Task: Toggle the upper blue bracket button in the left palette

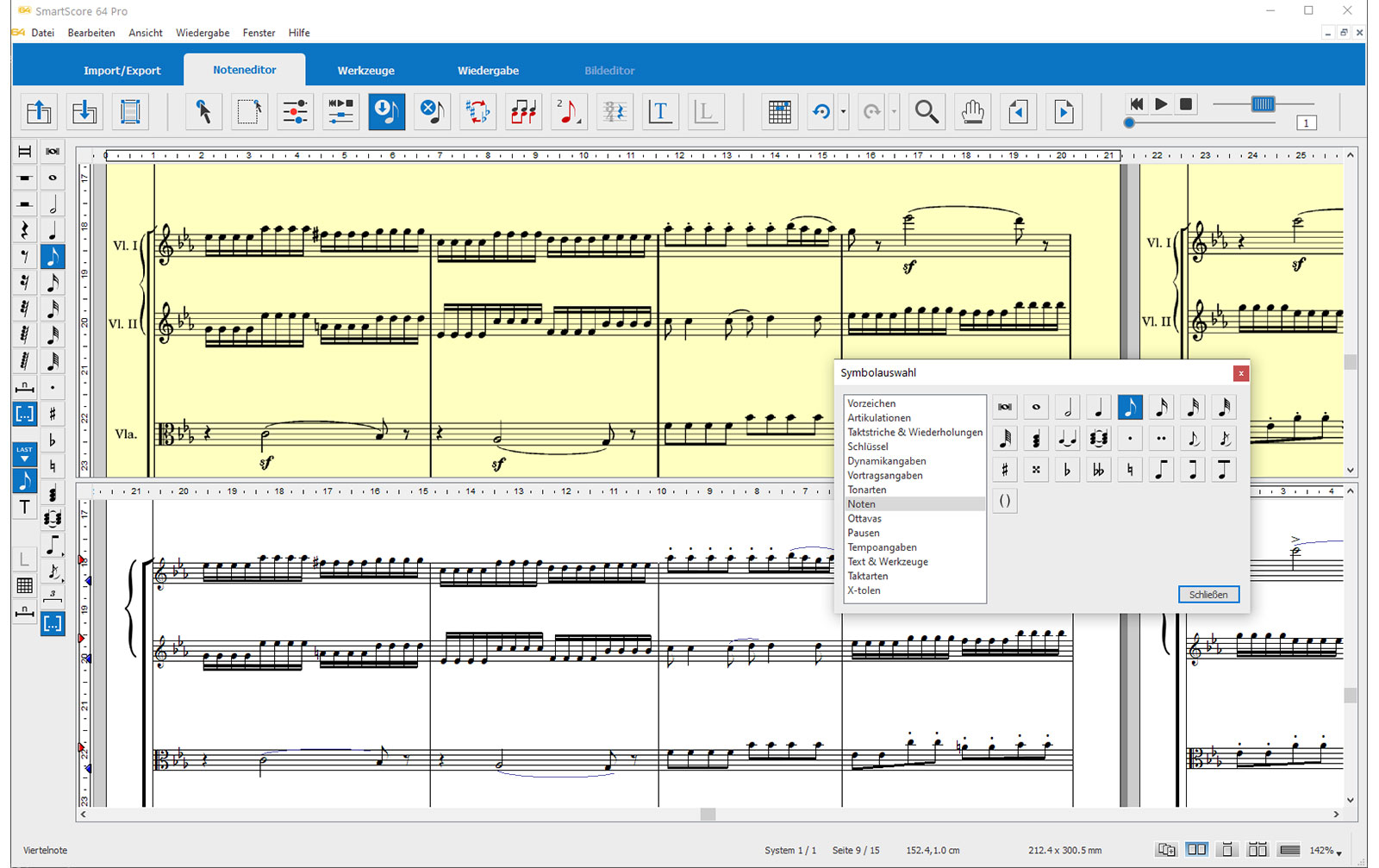Action: 24,414
